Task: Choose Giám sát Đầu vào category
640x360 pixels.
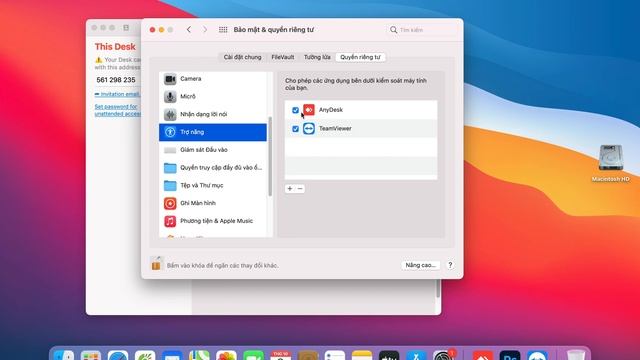Action: [x=213, y=150]
